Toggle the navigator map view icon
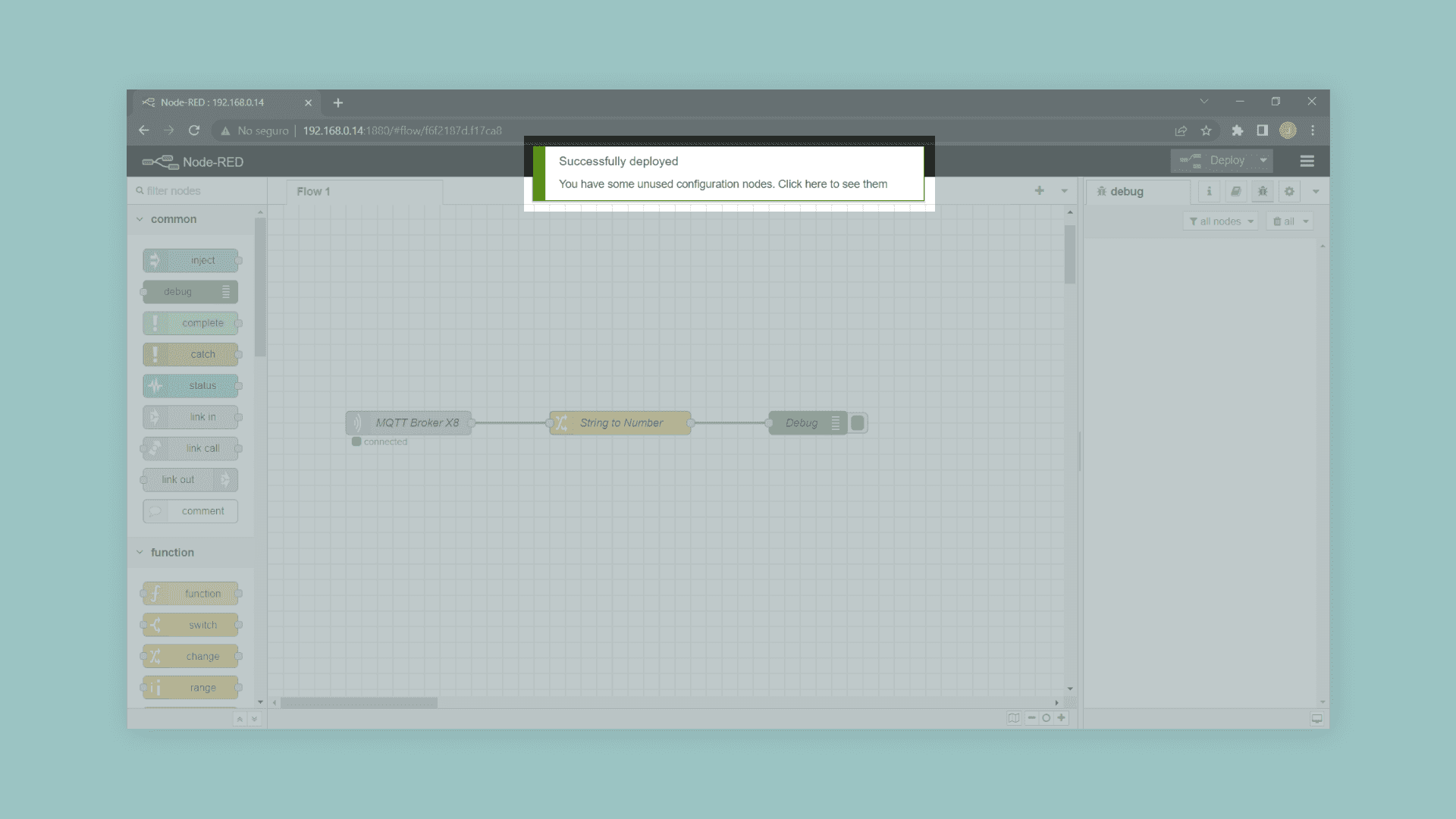 (1013, 718)
